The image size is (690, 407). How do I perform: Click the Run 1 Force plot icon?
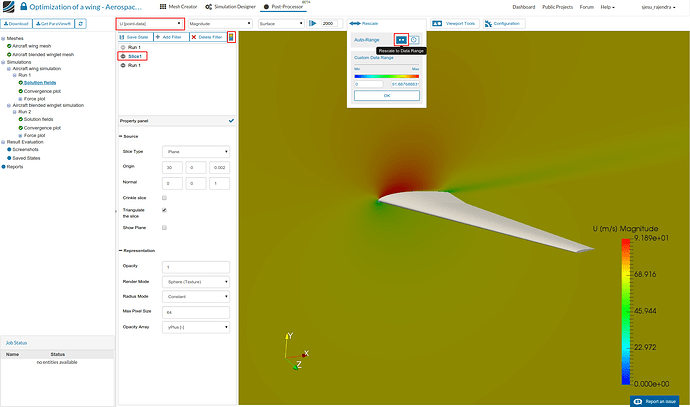tap(20, 99)
